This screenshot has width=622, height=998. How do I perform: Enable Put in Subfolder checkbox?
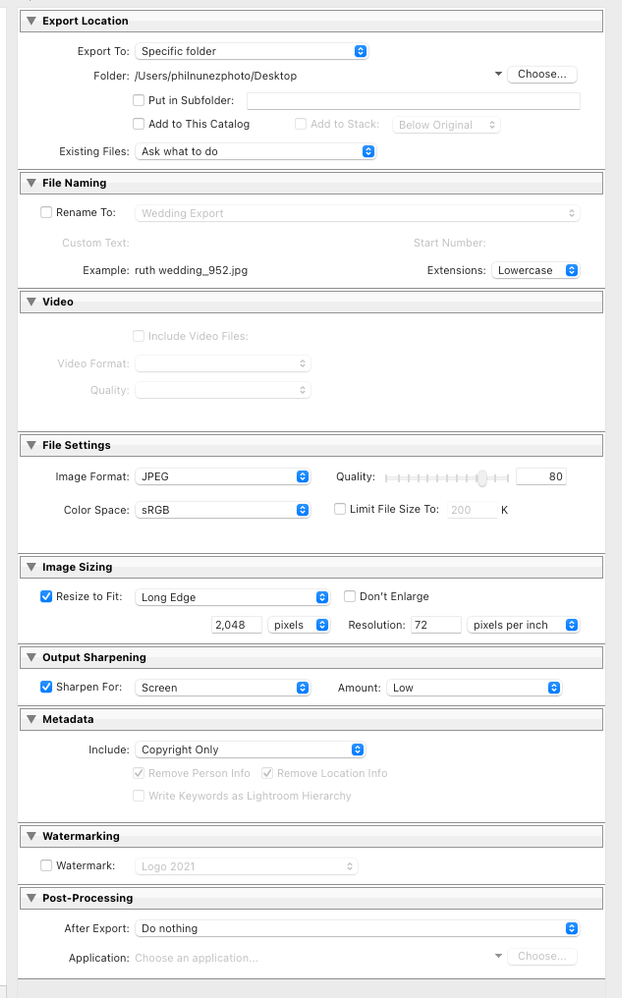[x=139, y=100]
